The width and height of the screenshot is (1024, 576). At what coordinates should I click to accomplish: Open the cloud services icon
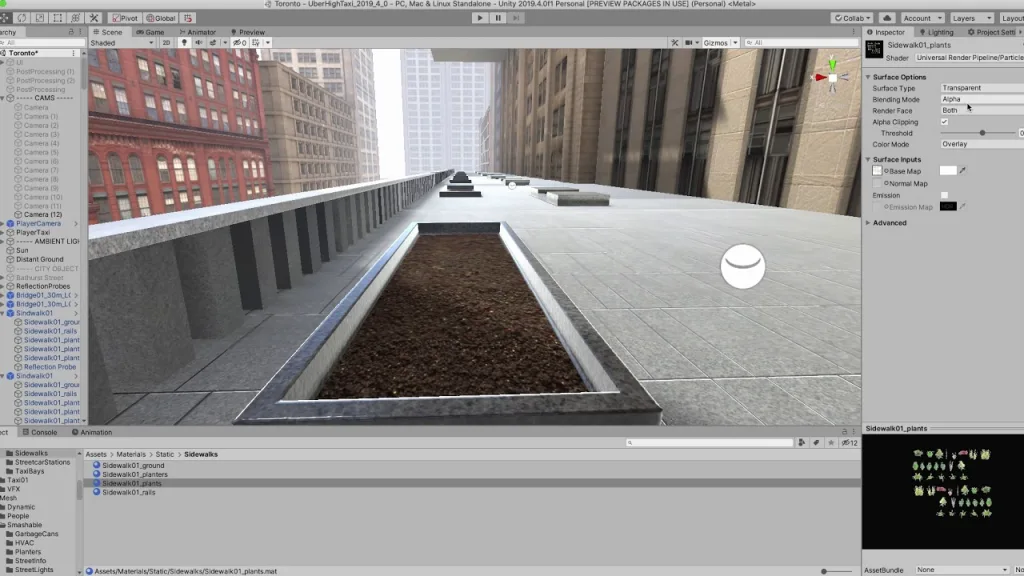[x=885, y=18]
